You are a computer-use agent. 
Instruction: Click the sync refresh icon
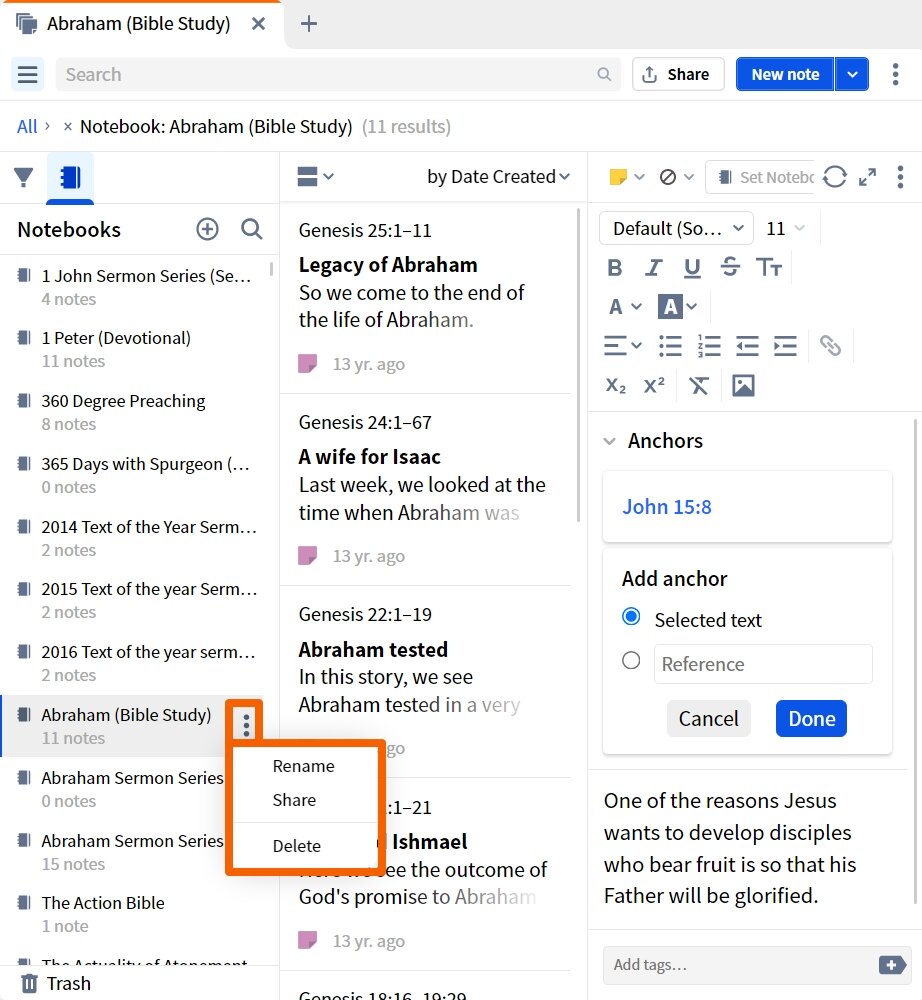coord(835,177)
